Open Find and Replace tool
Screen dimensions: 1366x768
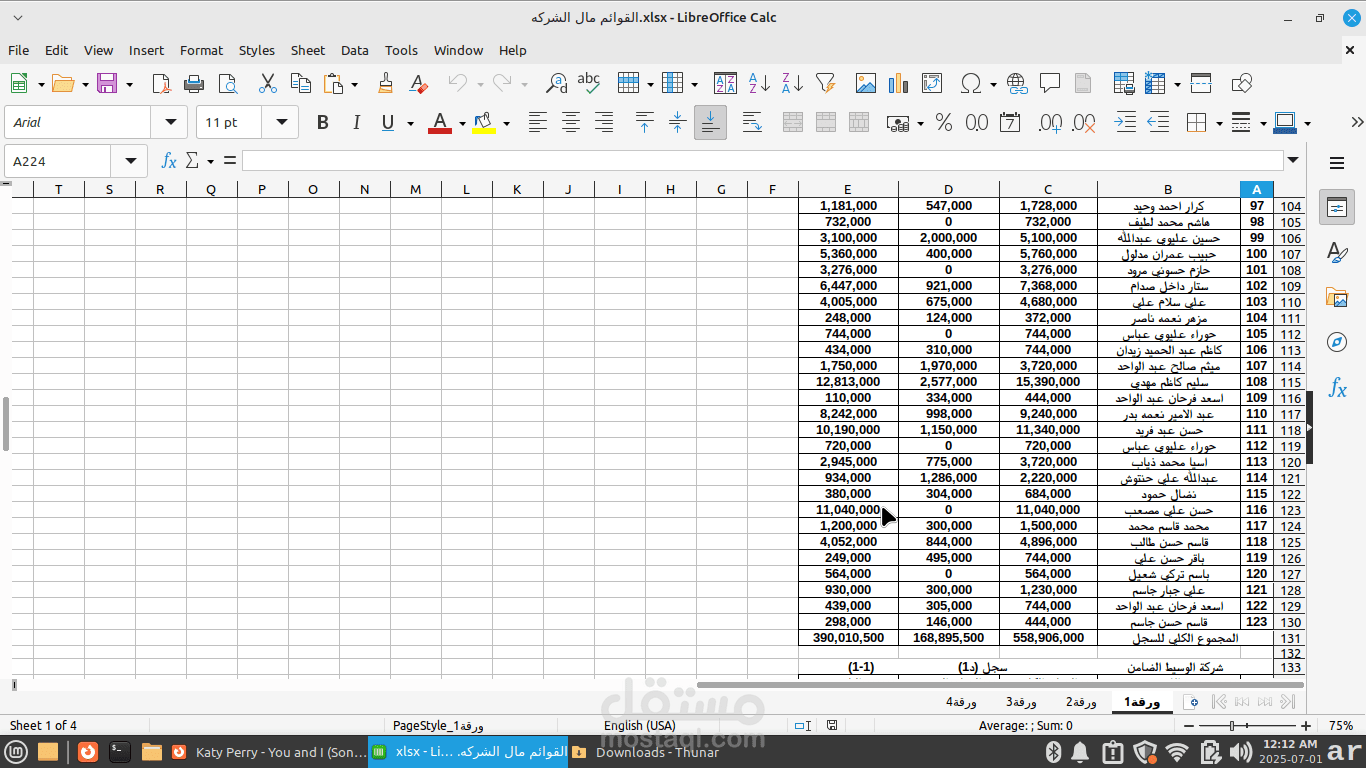click(x=556, y=83)
